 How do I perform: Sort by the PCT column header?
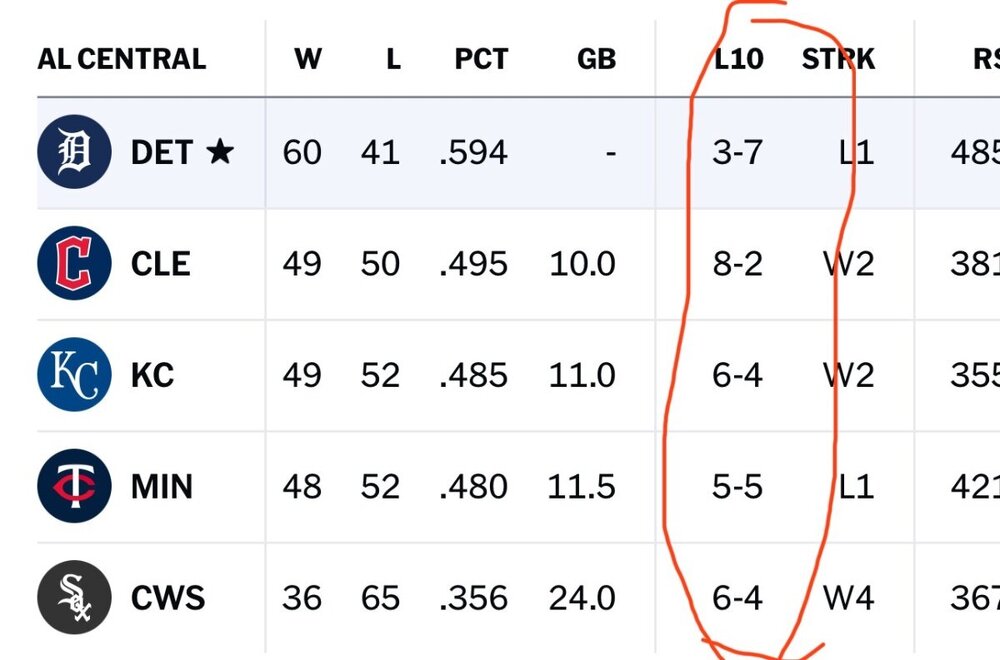point(481,59)
